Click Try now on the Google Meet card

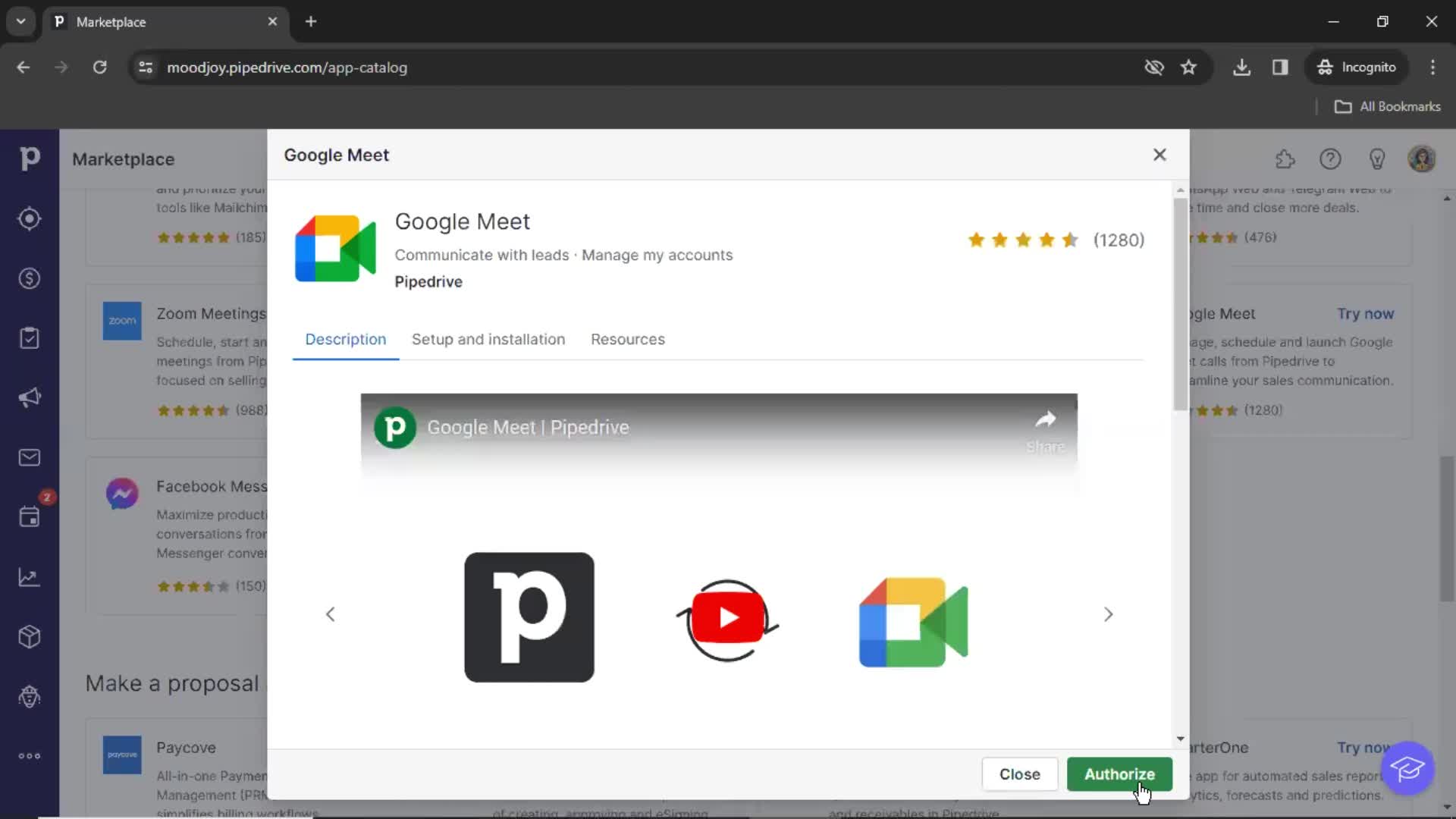coord(1365,314)
